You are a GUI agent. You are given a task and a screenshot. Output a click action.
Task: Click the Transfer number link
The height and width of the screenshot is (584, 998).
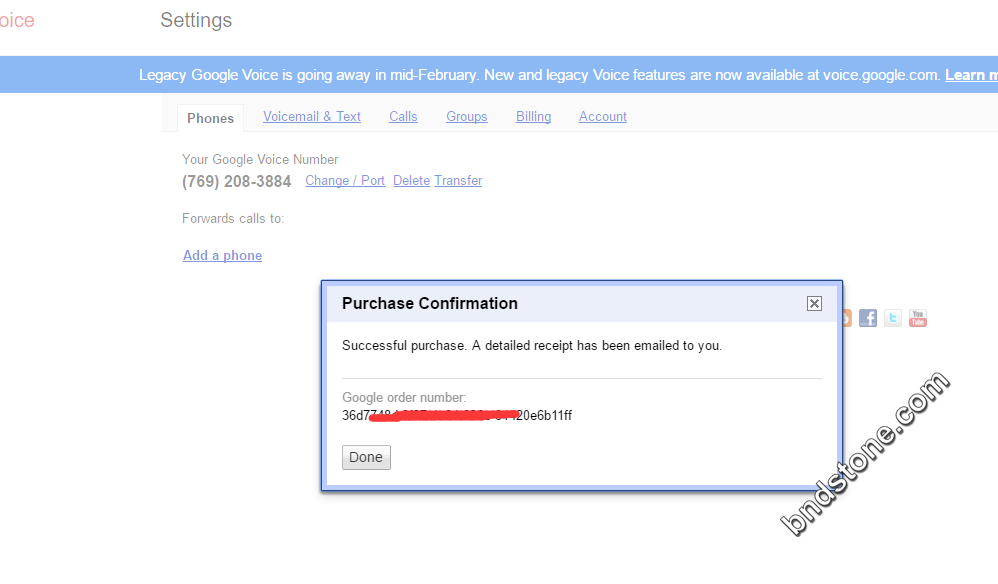point(458,181)
